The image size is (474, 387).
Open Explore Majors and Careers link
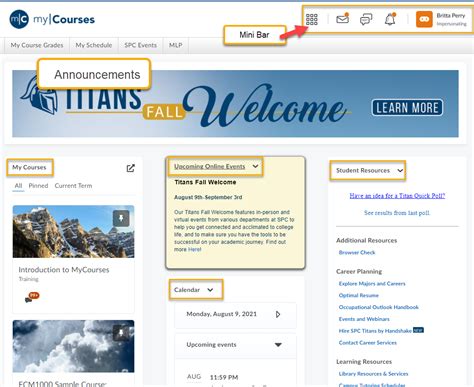pyautogui.click(x=372, y=283)
